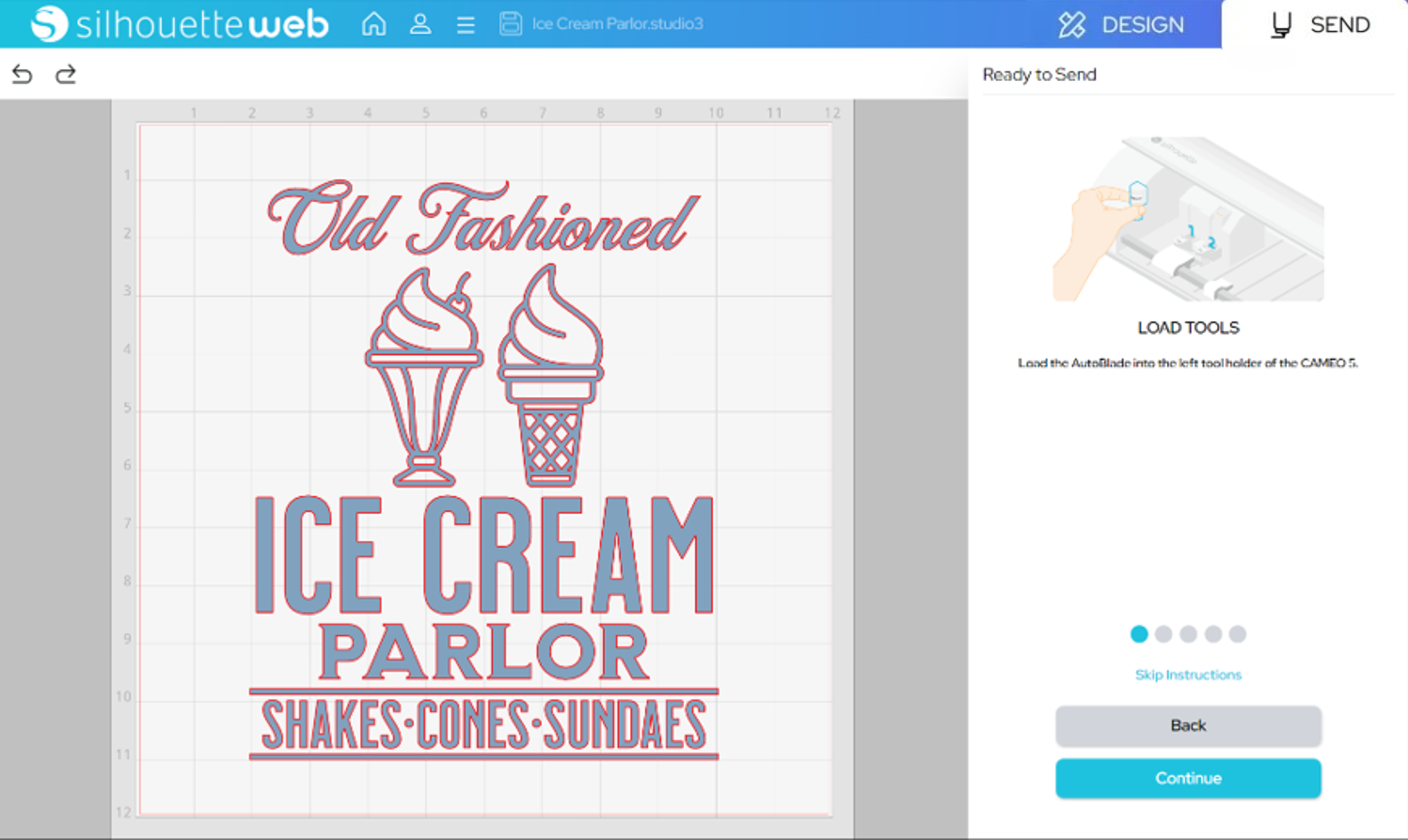The width and height of the screenshot is (1408, 840).
Task: Undo the last action
Action: [22, 74]
